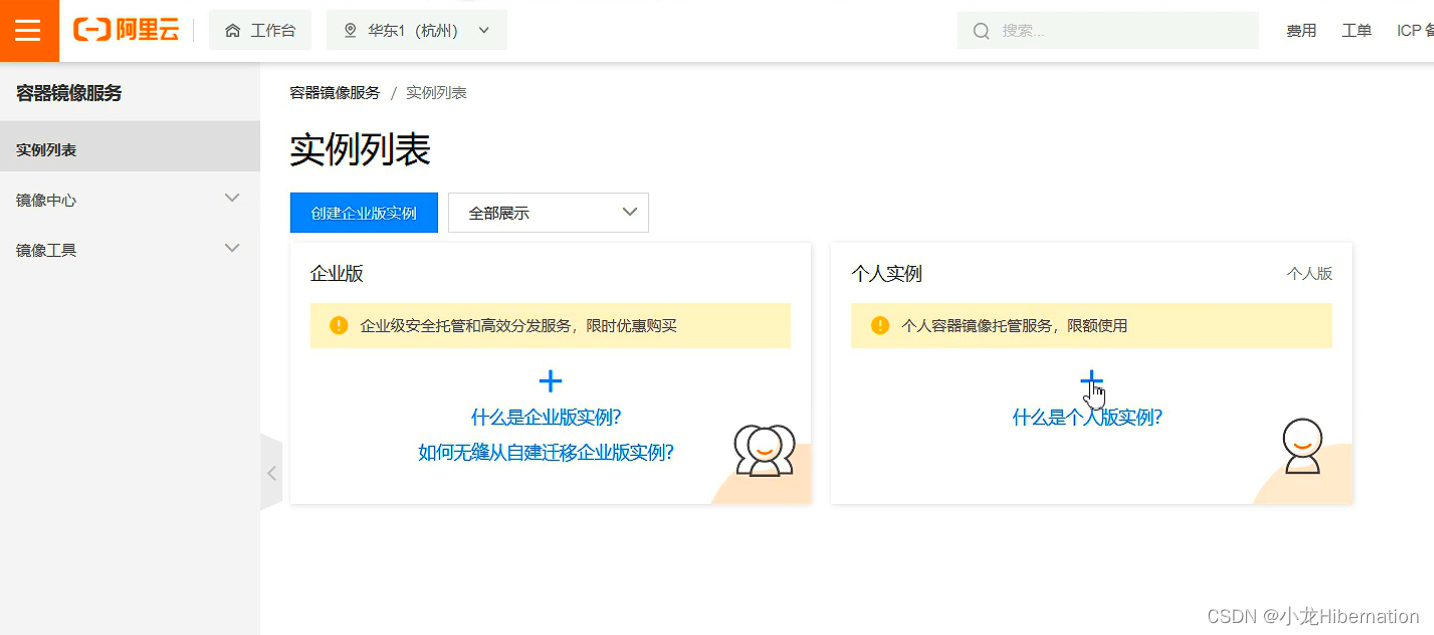This screenshot has height=635, width=1434.
Task: Click the 实例列表 breadcrumb text
Action: click(436, 93)
